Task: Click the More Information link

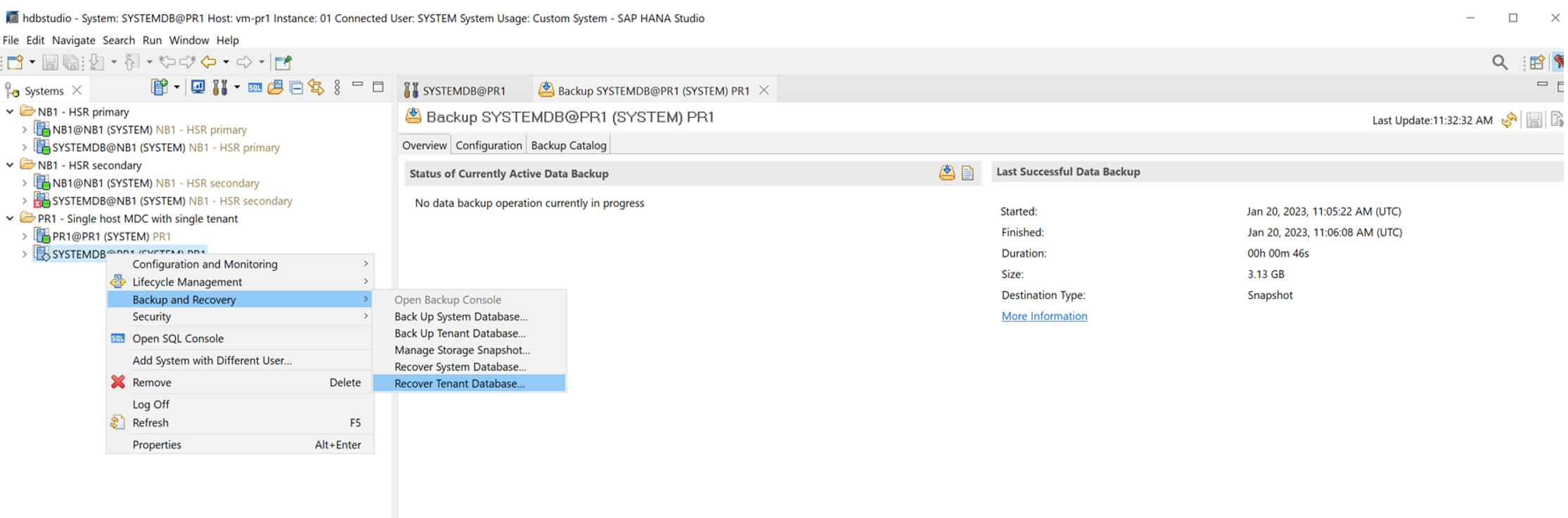Action: [x=1044, y=316]
